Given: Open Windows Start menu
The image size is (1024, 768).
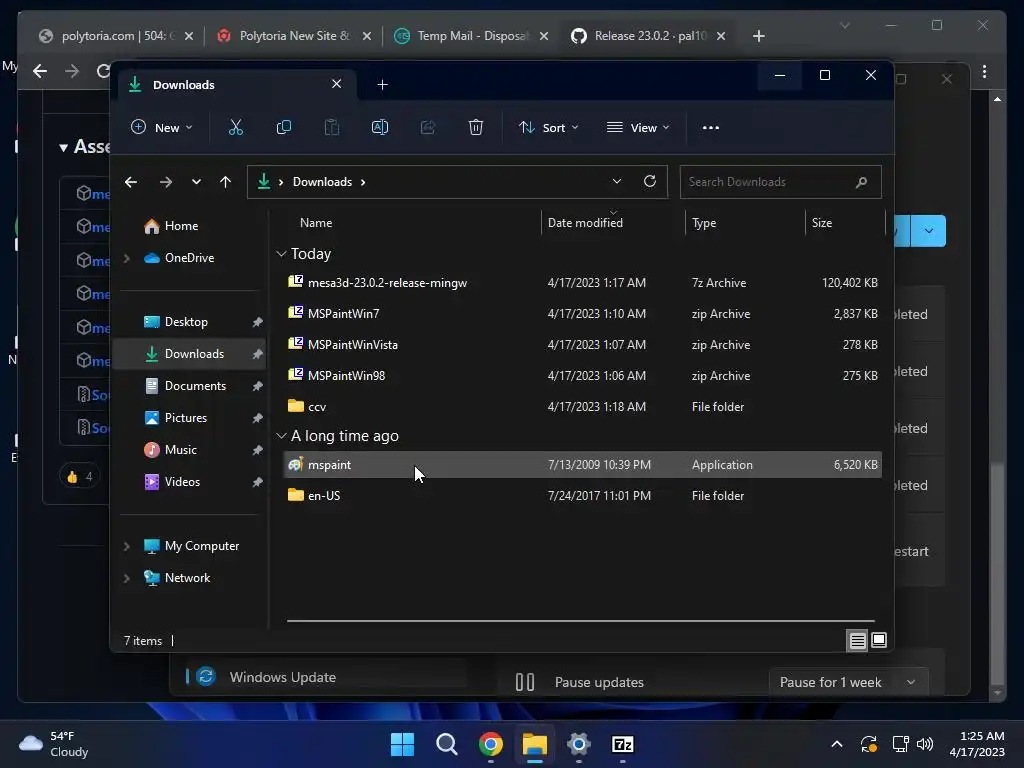Looking at the screenshot, I should click(x=402, y=744).
